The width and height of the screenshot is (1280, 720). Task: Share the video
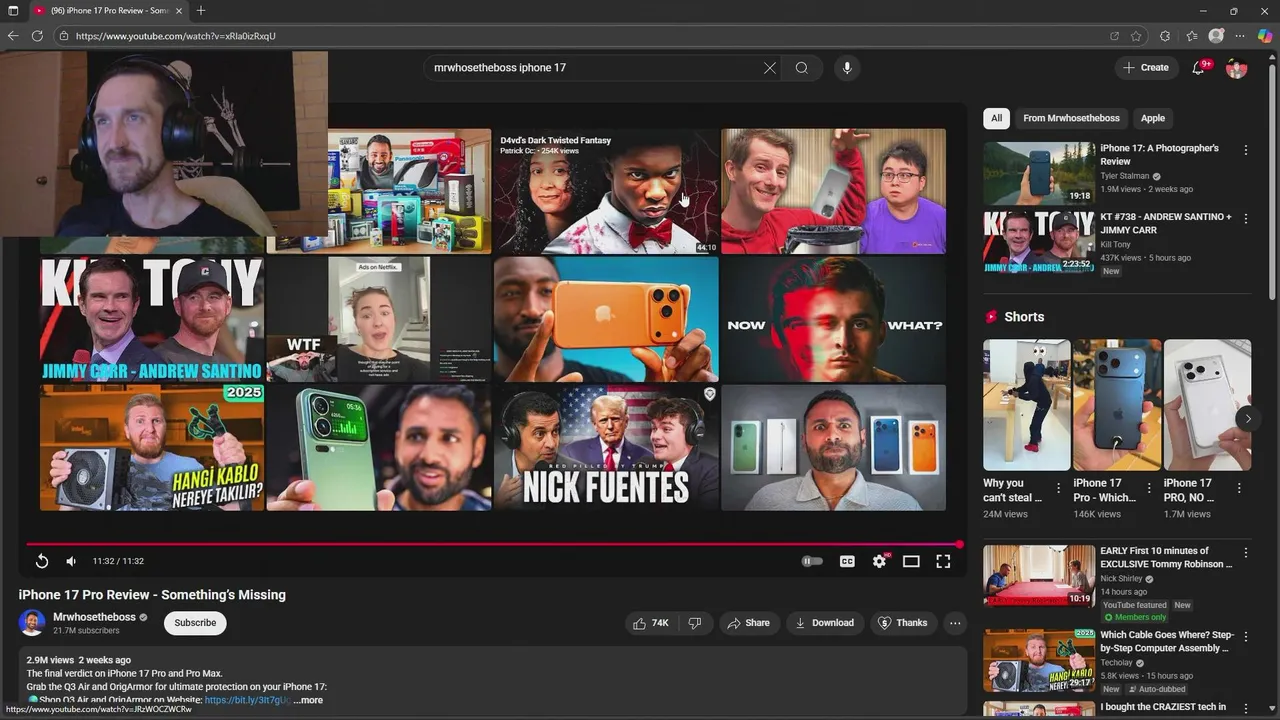click(748, 623)
